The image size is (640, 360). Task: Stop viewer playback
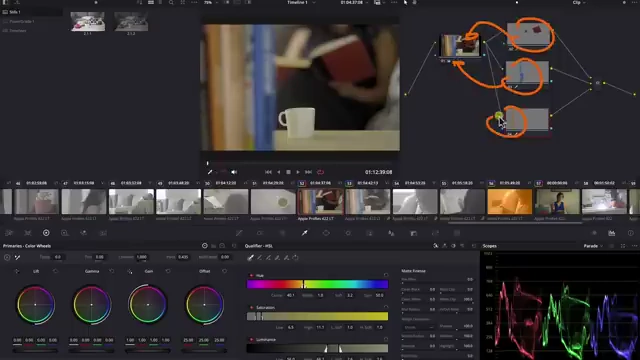coord(288,172)
